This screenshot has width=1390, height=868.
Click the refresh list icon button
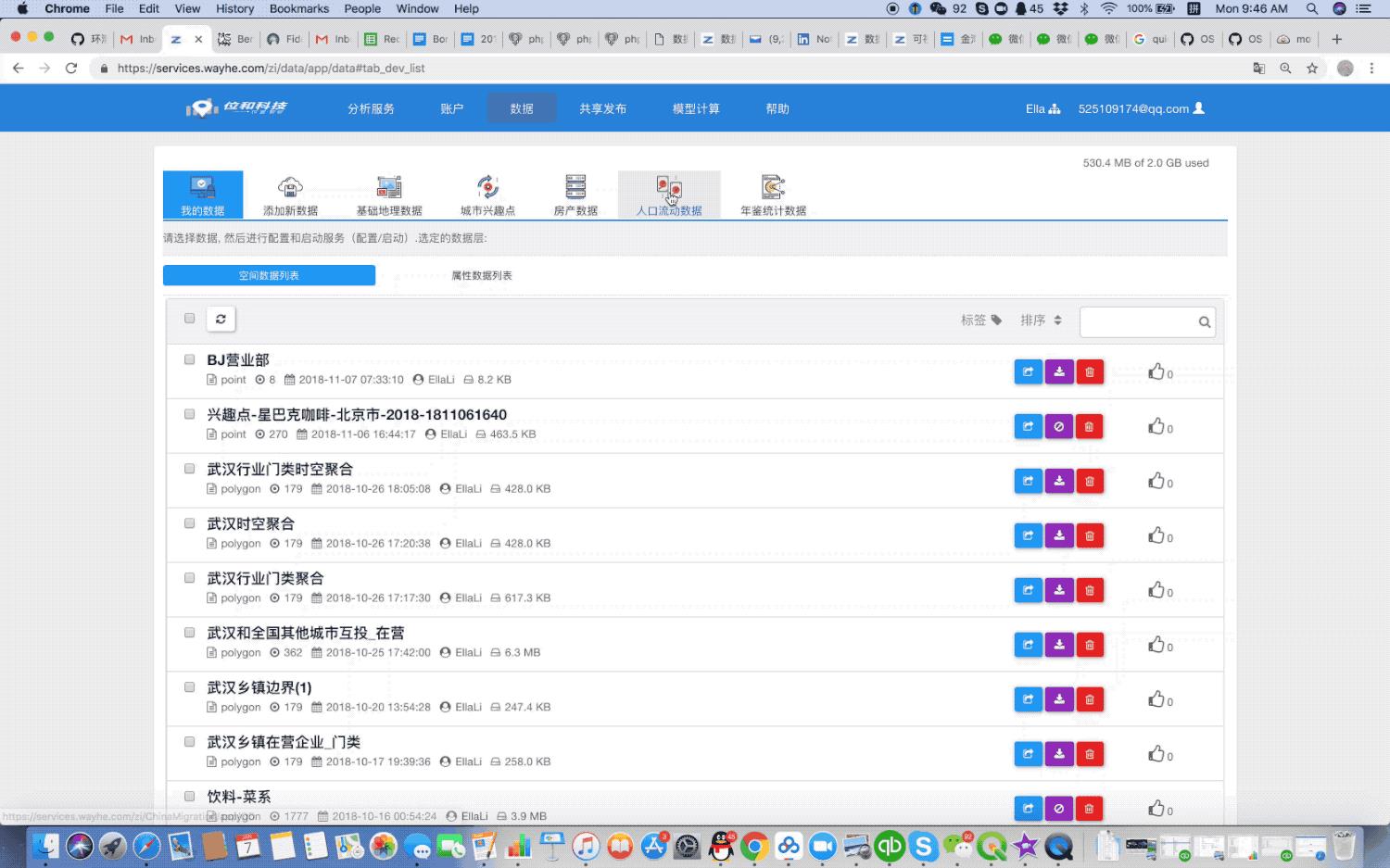coord(221,319)
